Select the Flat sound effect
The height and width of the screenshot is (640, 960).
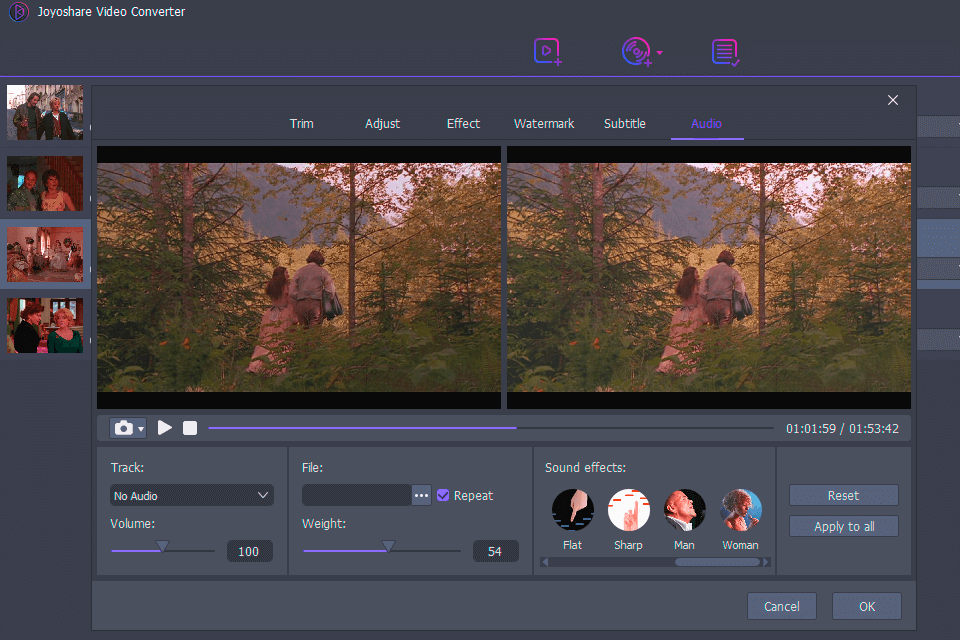573,510
